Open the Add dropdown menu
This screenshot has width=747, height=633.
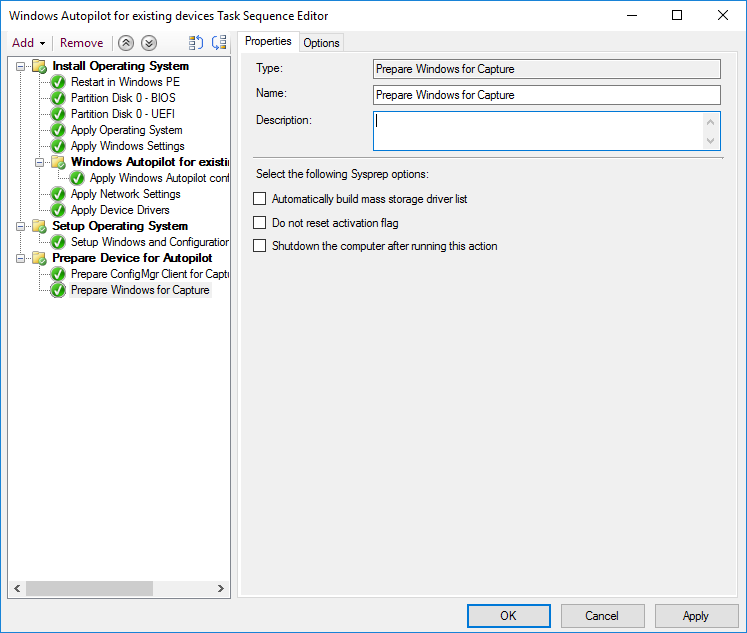click(x=29, y=43)
